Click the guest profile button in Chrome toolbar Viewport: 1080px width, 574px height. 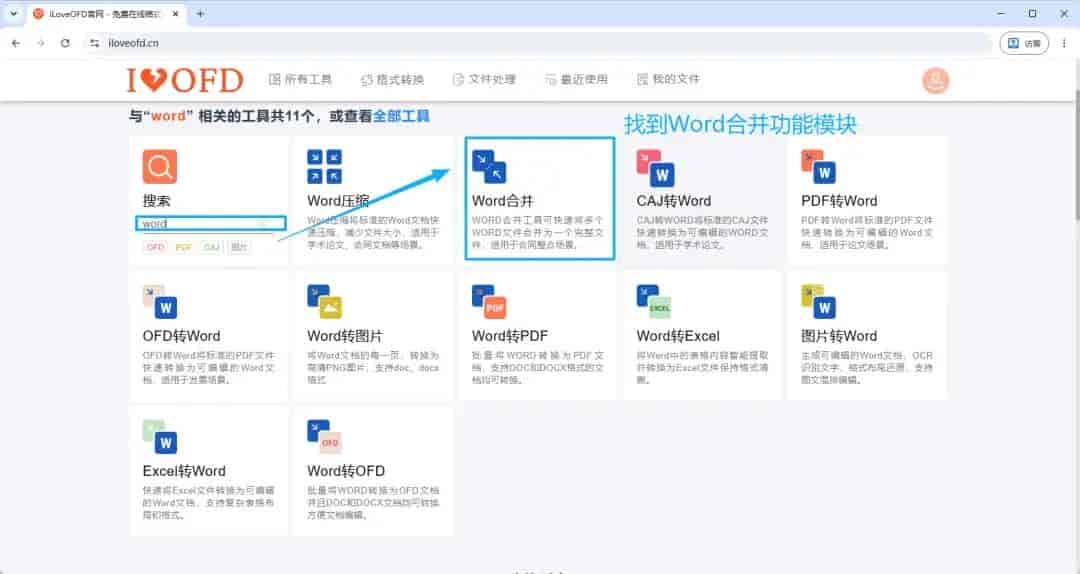click(1024, 43)
